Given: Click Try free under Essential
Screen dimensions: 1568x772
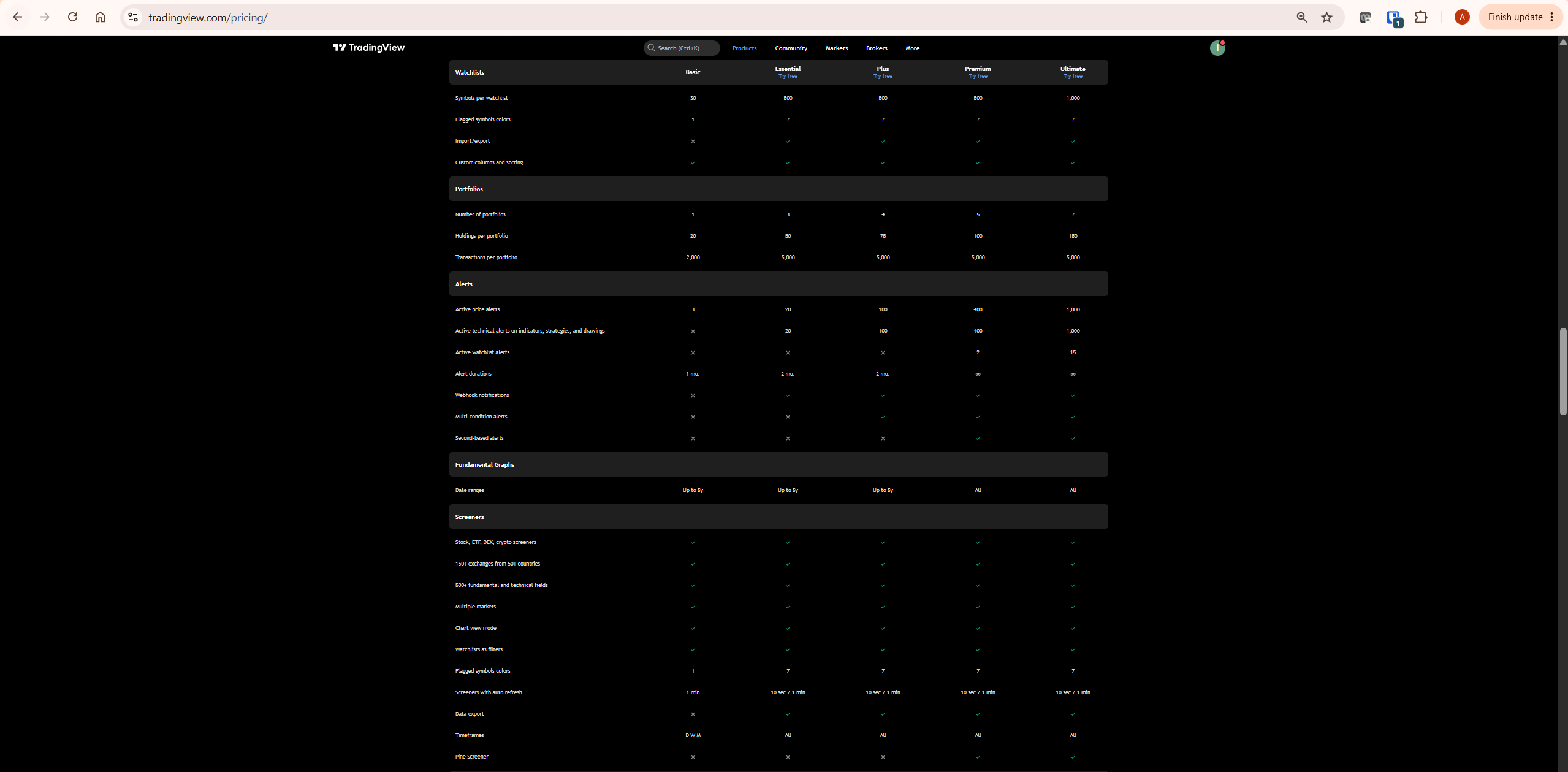Looking at the screenshot, I should (x=788, y=77).
